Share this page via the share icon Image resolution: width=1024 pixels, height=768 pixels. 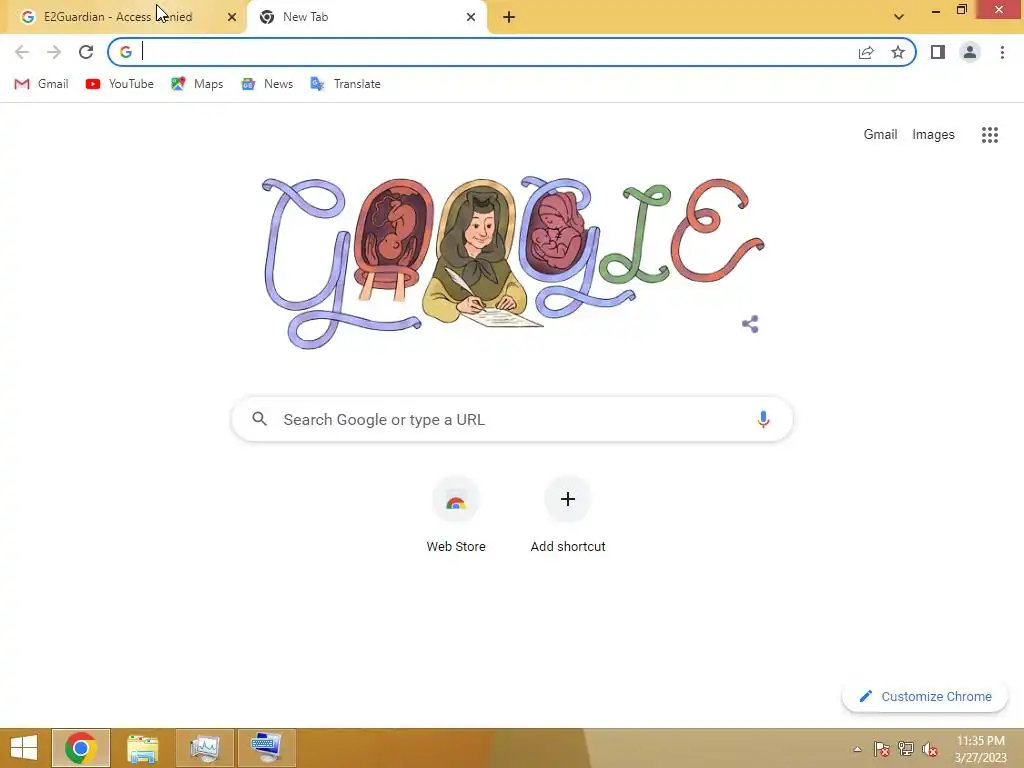click(866, 52)
